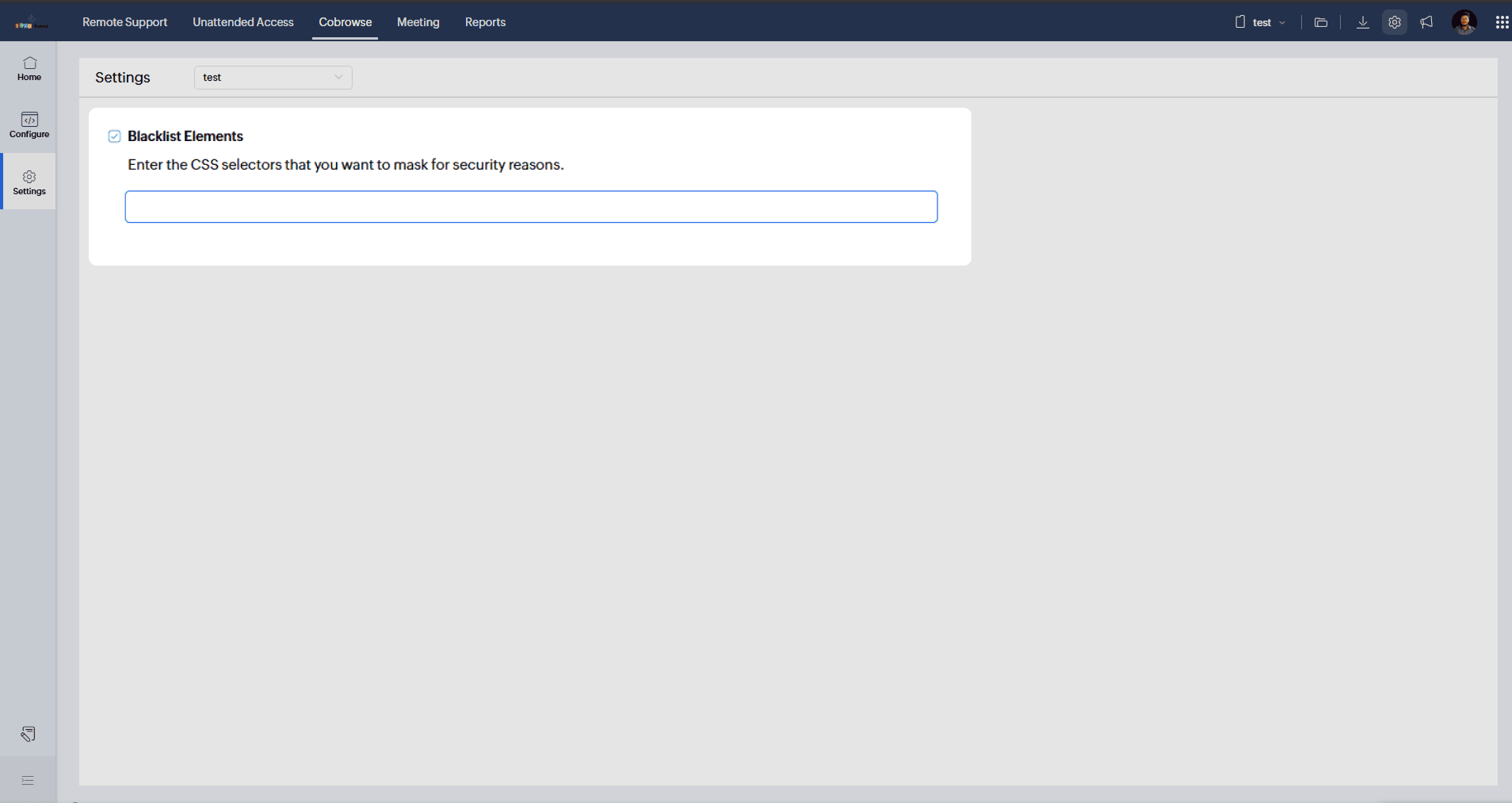Click the Settings page heading
1512x803 pixels.
coord(123,78)
